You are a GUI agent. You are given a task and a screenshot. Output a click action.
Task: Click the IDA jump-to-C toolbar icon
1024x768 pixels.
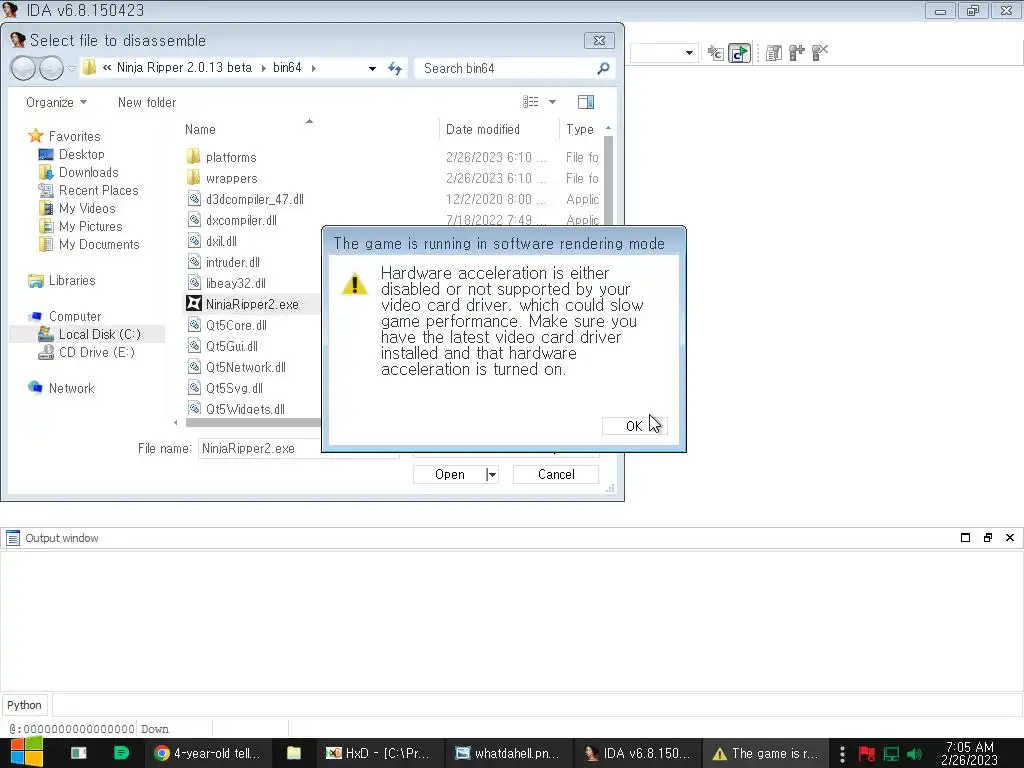(716, 53)
